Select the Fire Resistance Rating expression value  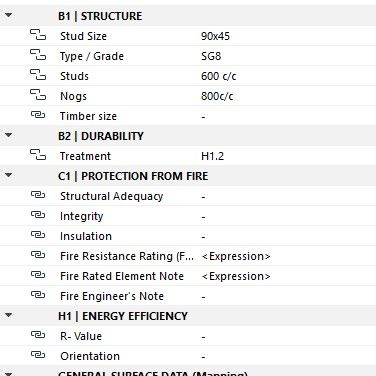(x=236, y=256)
